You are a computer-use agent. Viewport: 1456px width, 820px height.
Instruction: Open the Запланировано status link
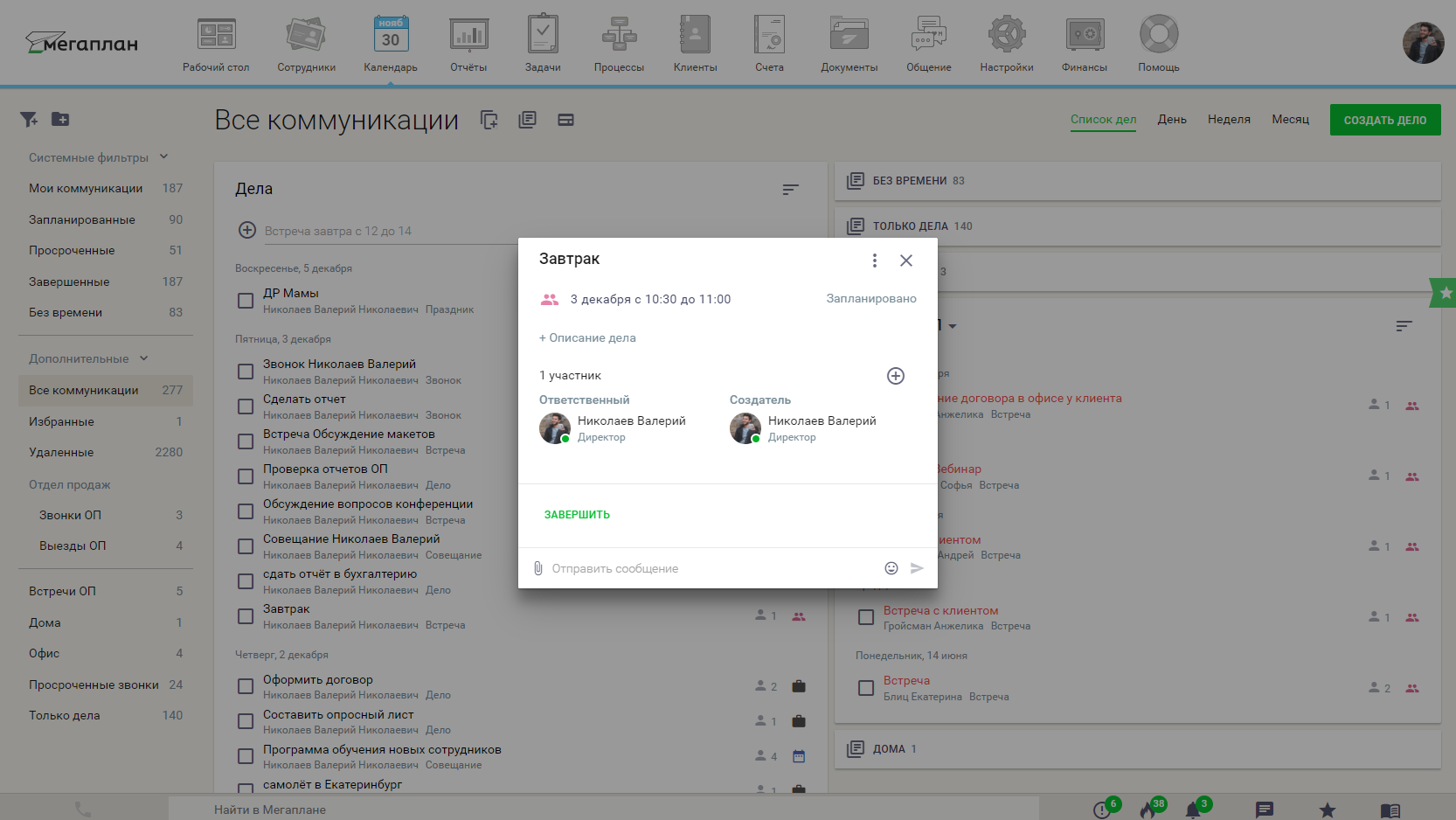[x=871, y=299]
